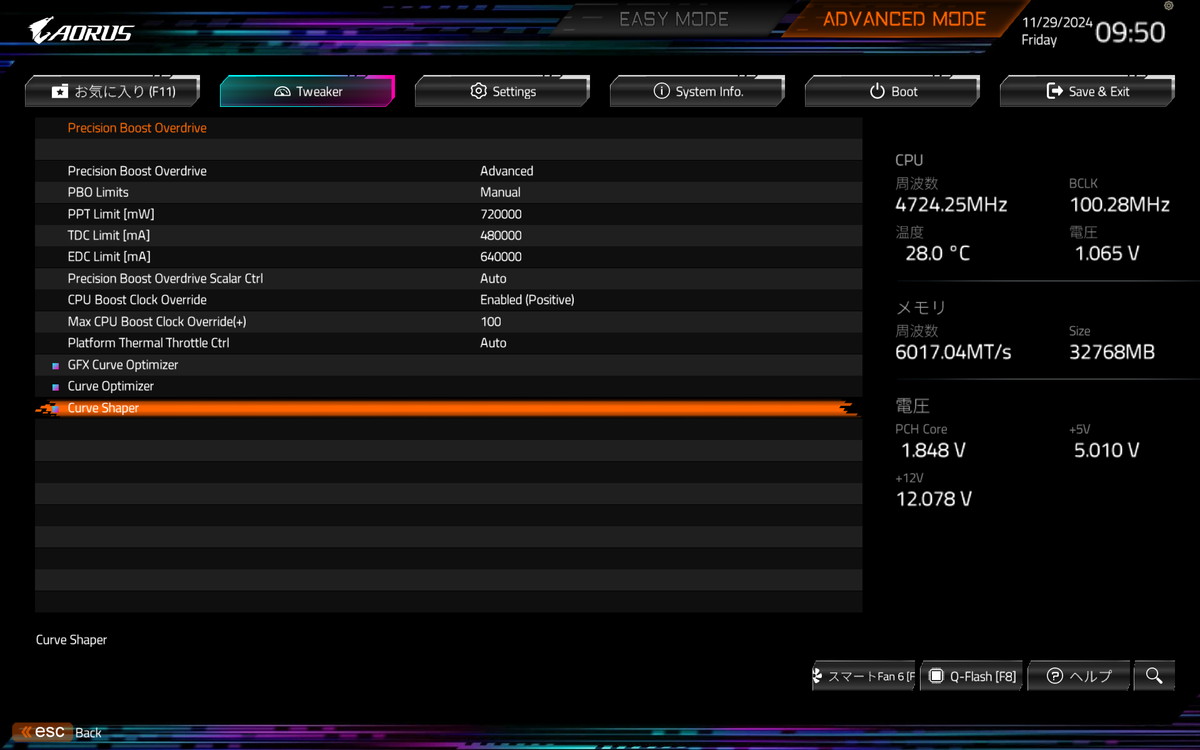Open スマート Fan 6 fan control
Screen dimensions: 1200x750
point(863,676)
